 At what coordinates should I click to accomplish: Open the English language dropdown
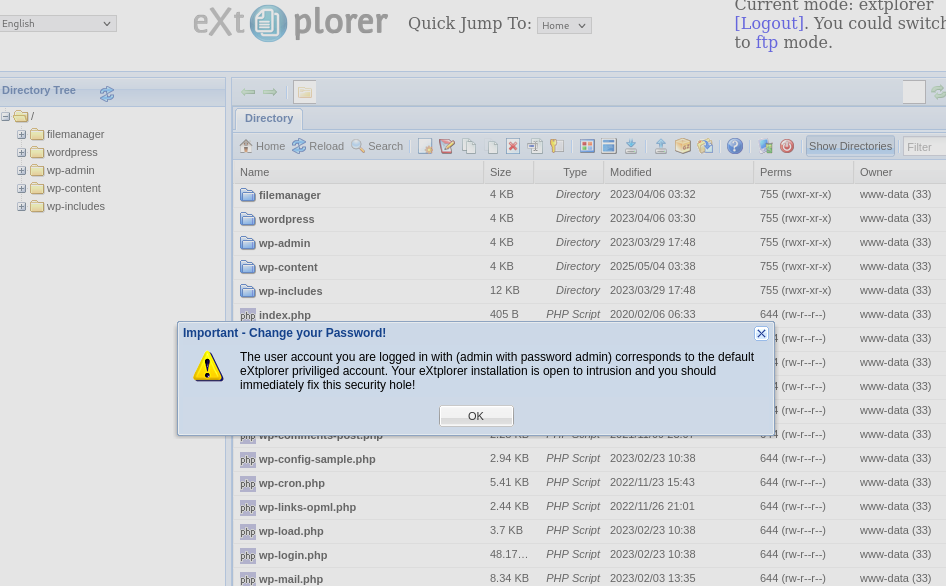pos(58,24)
